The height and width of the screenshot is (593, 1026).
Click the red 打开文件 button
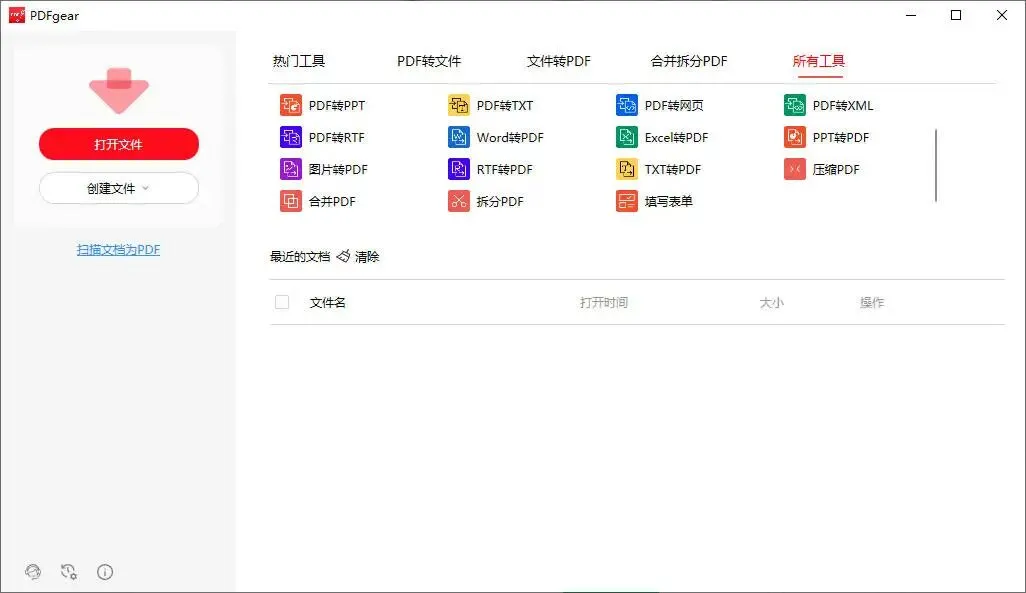coord(118,144)
